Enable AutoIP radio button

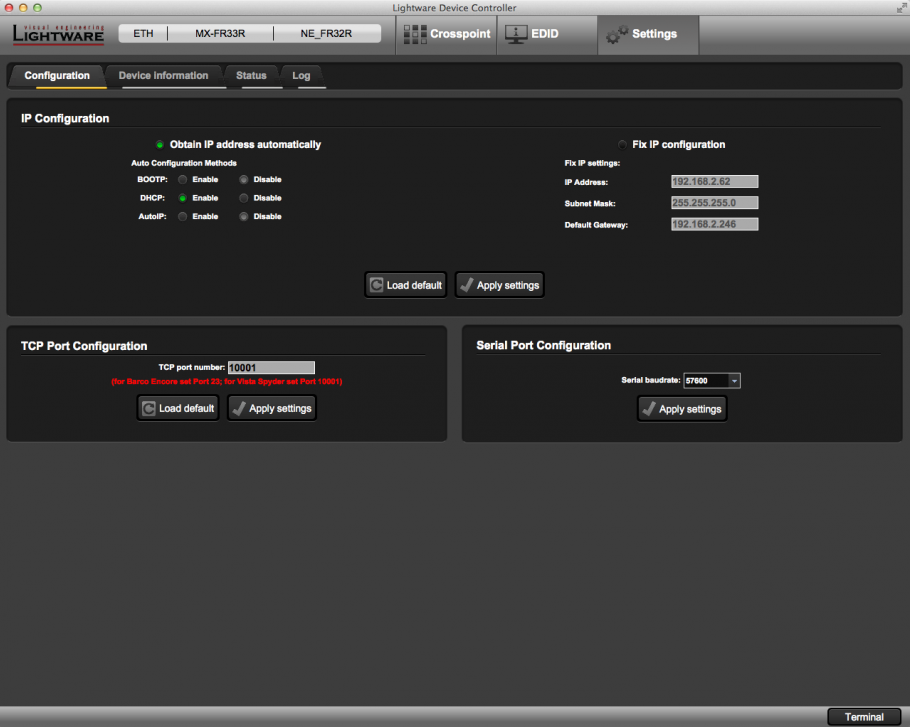coord(182,216)
